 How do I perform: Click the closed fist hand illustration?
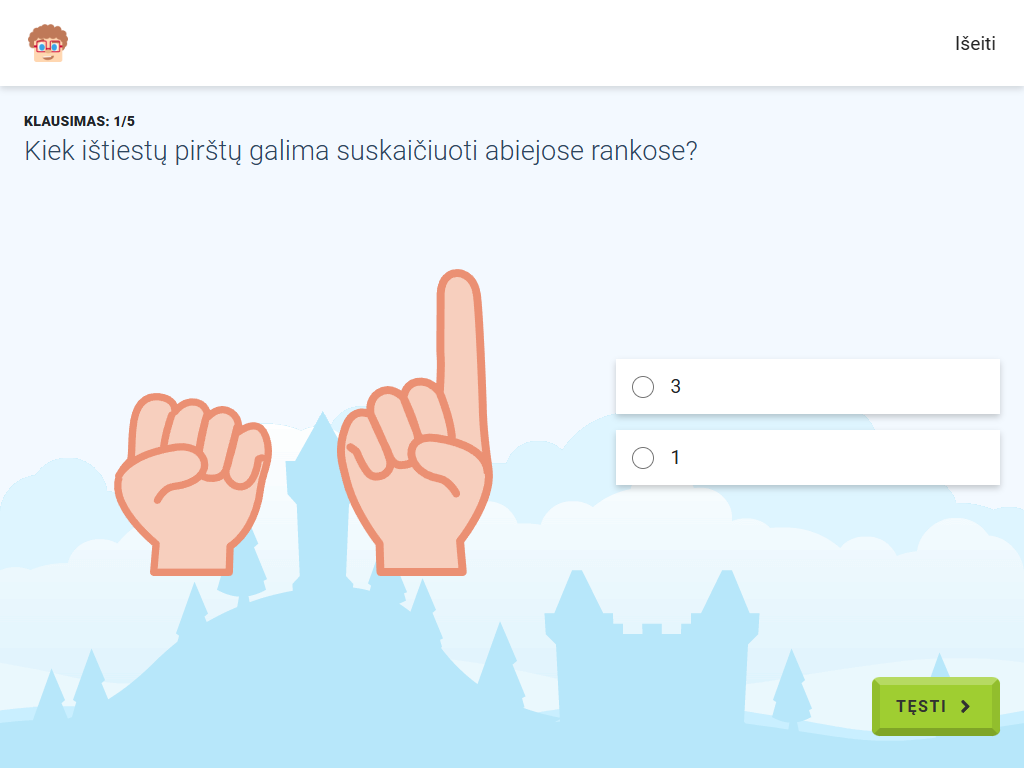(193, 484)
